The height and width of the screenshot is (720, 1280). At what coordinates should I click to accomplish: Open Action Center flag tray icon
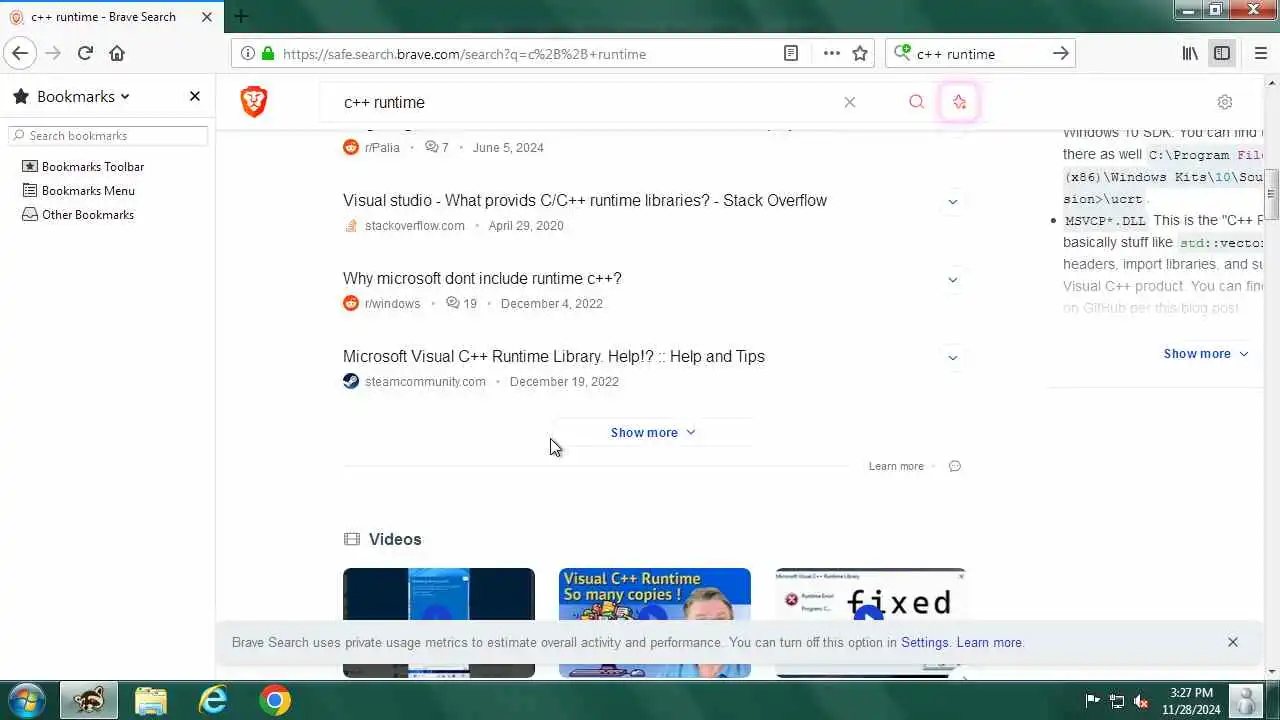pyautogui.click(x=1093, y=701)
